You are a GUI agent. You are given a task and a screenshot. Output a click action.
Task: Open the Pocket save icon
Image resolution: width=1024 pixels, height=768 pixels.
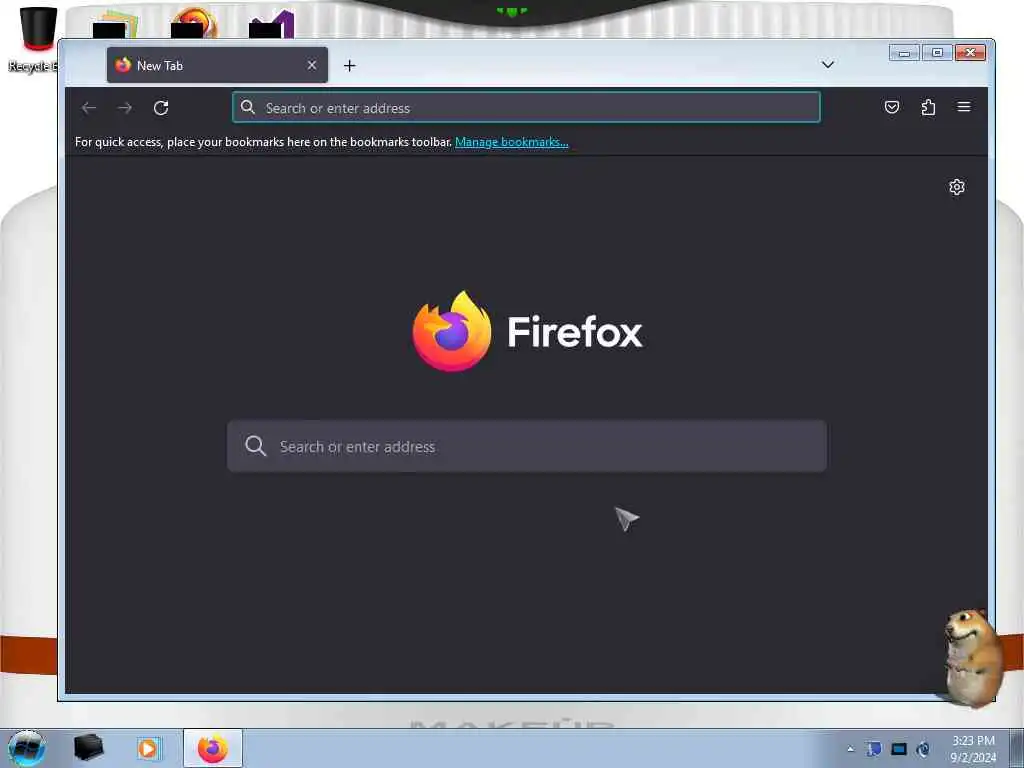coord(891,107)
